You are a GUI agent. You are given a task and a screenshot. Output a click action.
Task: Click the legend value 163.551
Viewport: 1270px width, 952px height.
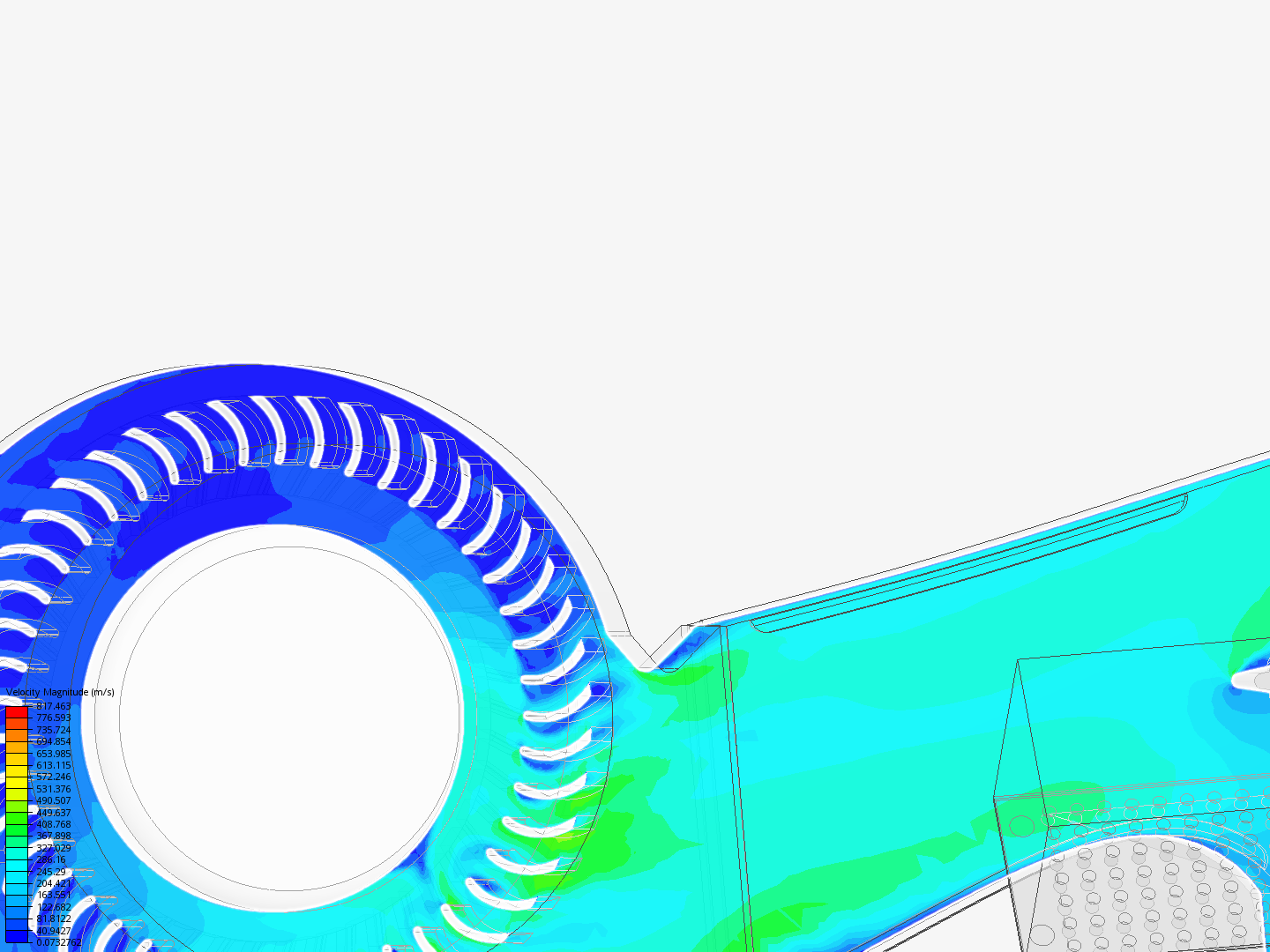click(x=53, y=895)
